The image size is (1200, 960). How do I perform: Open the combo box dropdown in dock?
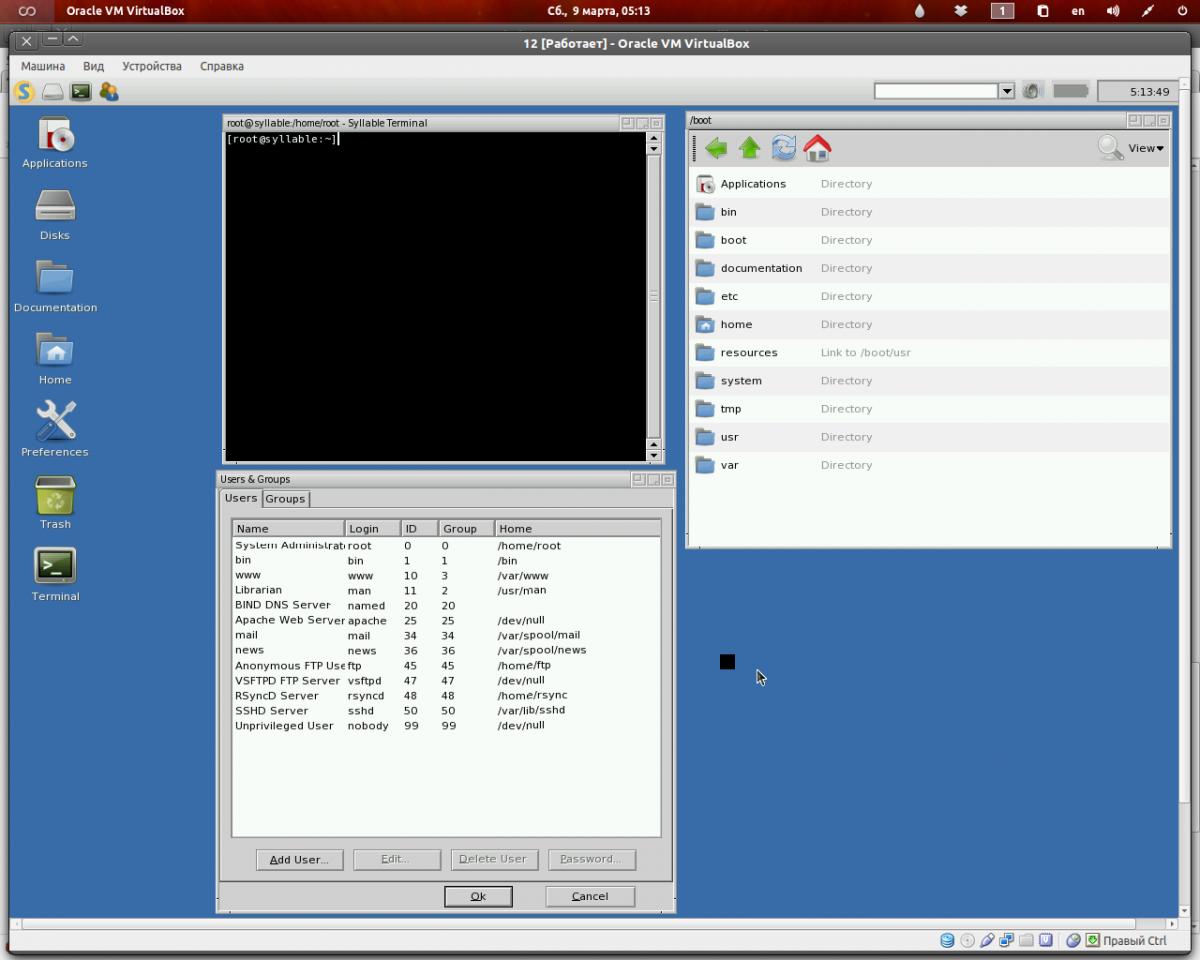tap(1006, 91)
